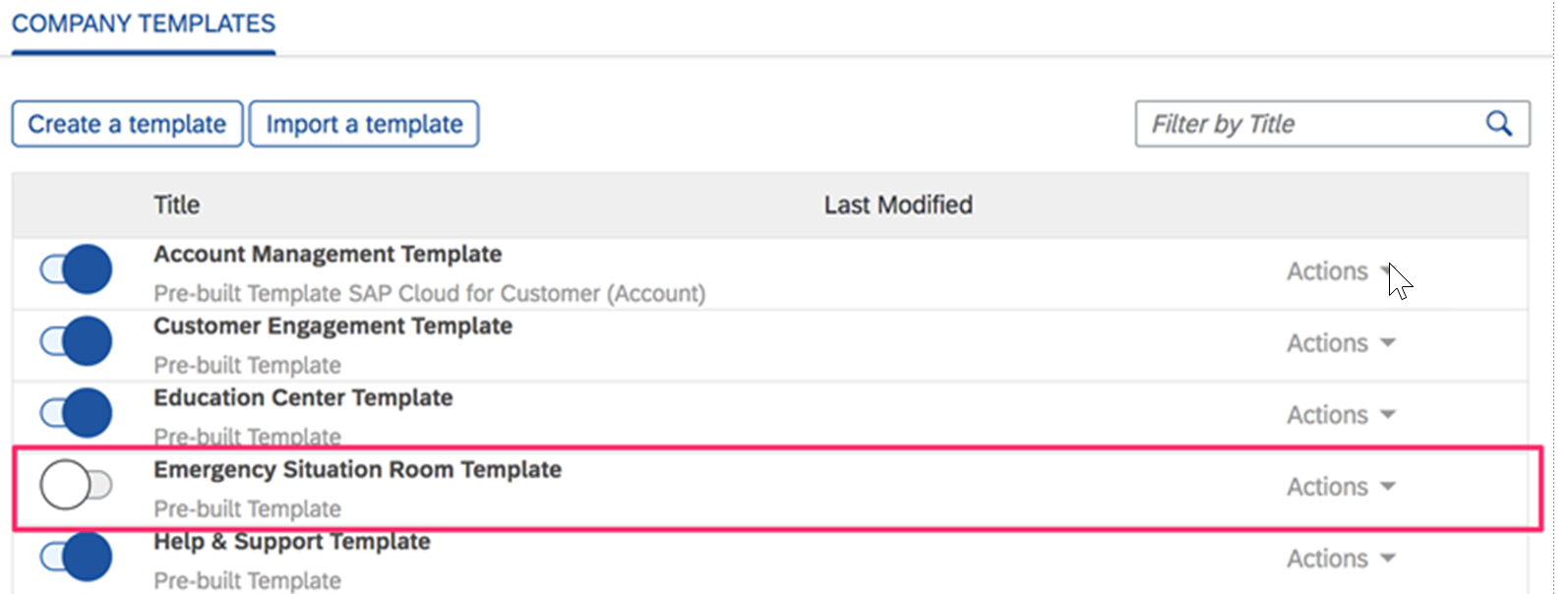The image size is (1568, 594).
Task: Click the Import a template button
Action: pos(364,124)
